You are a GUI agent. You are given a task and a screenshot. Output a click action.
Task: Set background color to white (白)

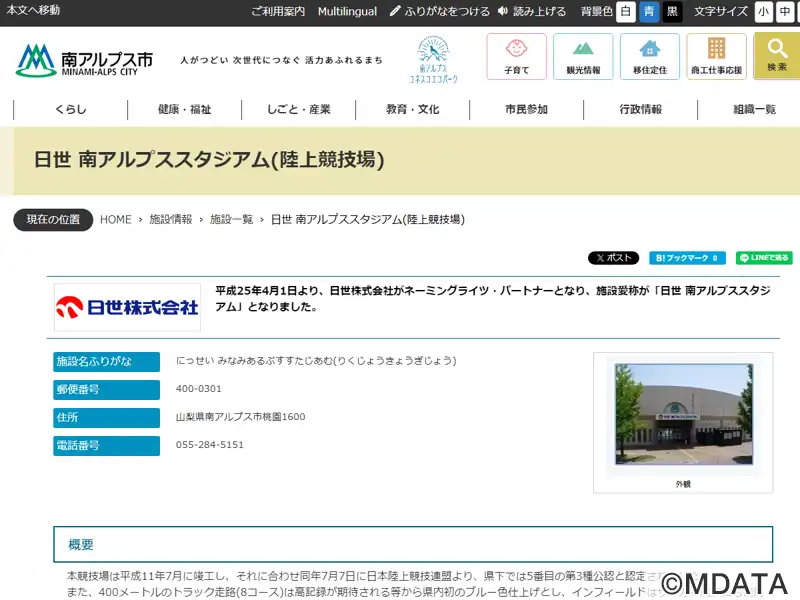coord(626,12)
